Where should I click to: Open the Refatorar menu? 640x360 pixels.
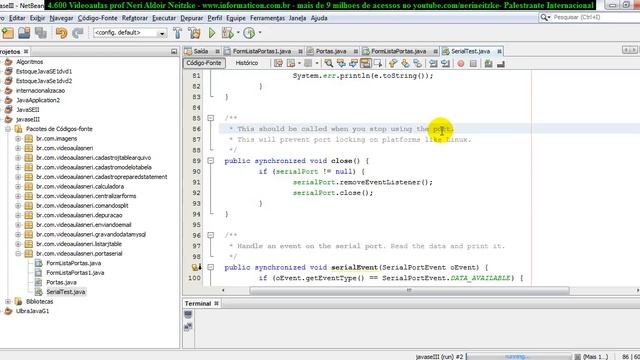pos(135,18)
